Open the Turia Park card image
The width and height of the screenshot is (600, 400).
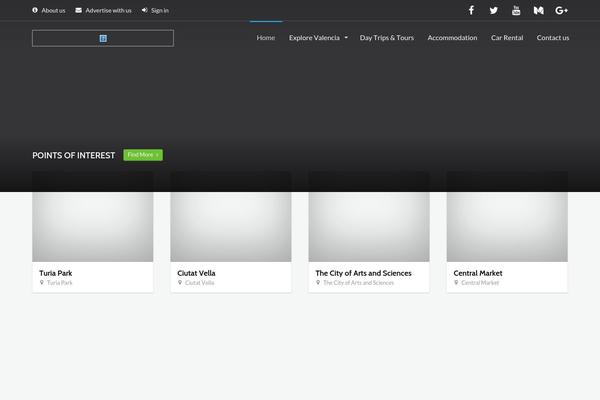[93, 217]
